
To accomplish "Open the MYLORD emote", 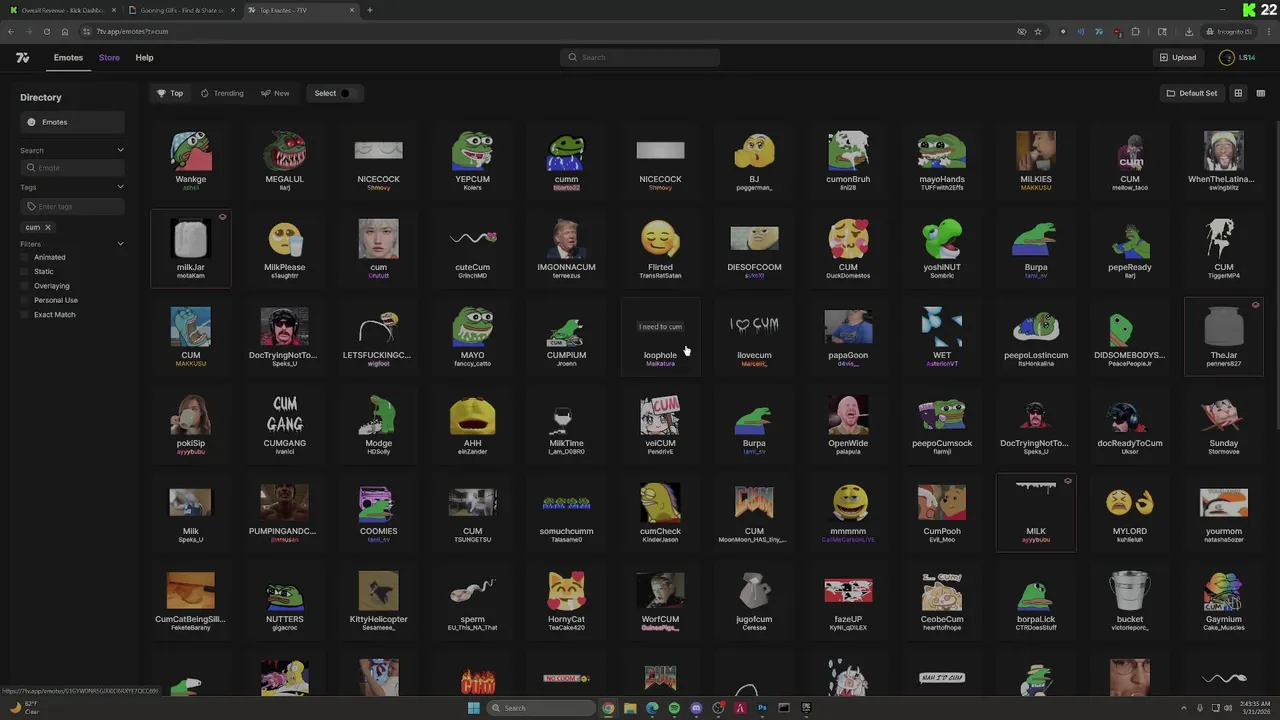I will pos(1130,512).
